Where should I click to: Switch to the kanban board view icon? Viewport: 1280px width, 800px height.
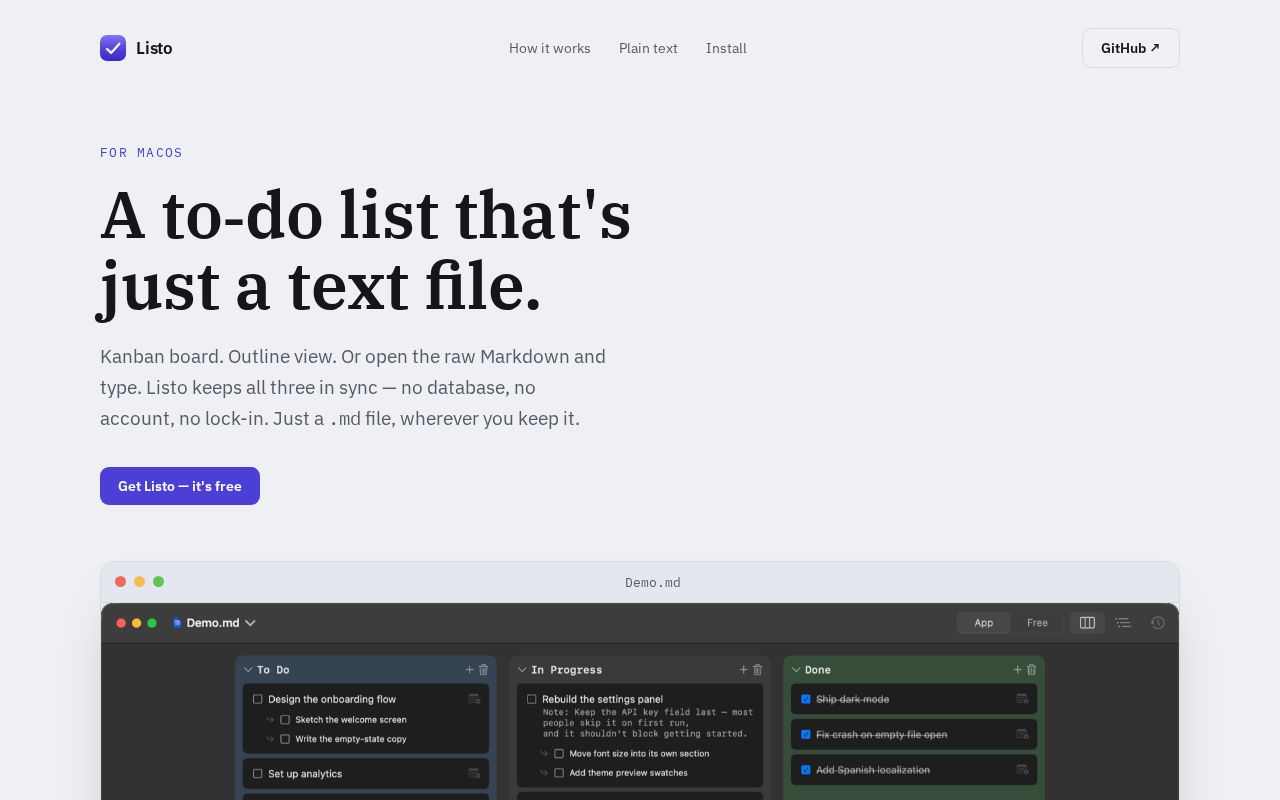point(1087,623)
